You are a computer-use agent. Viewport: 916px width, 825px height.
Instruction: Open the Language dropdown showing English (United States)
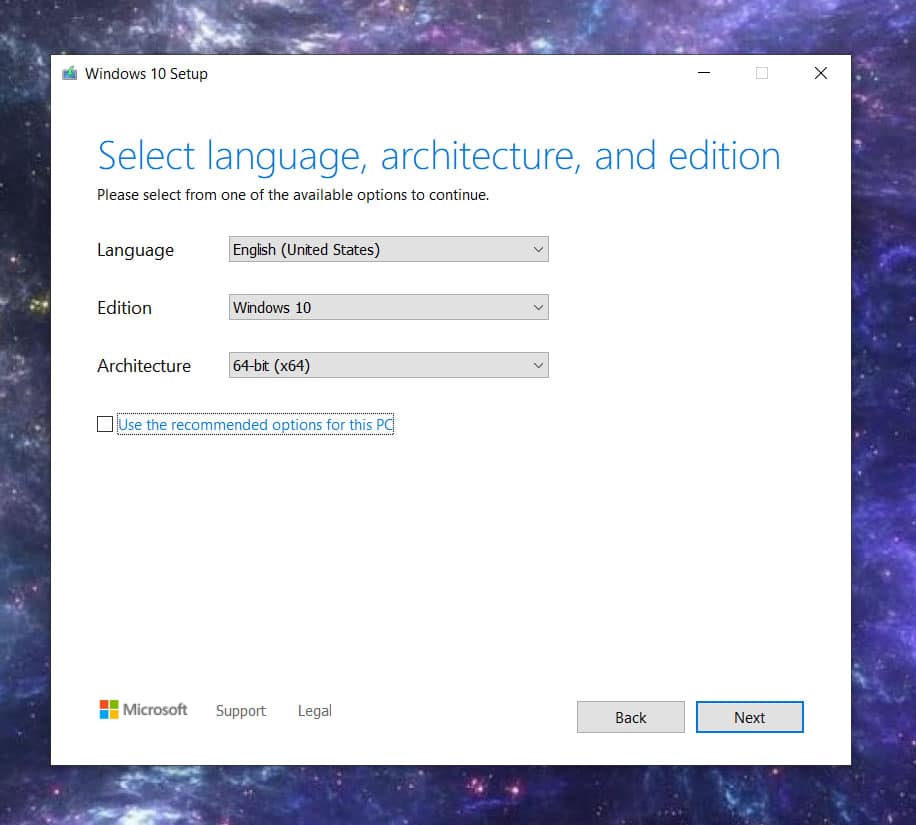click(388, 250)
